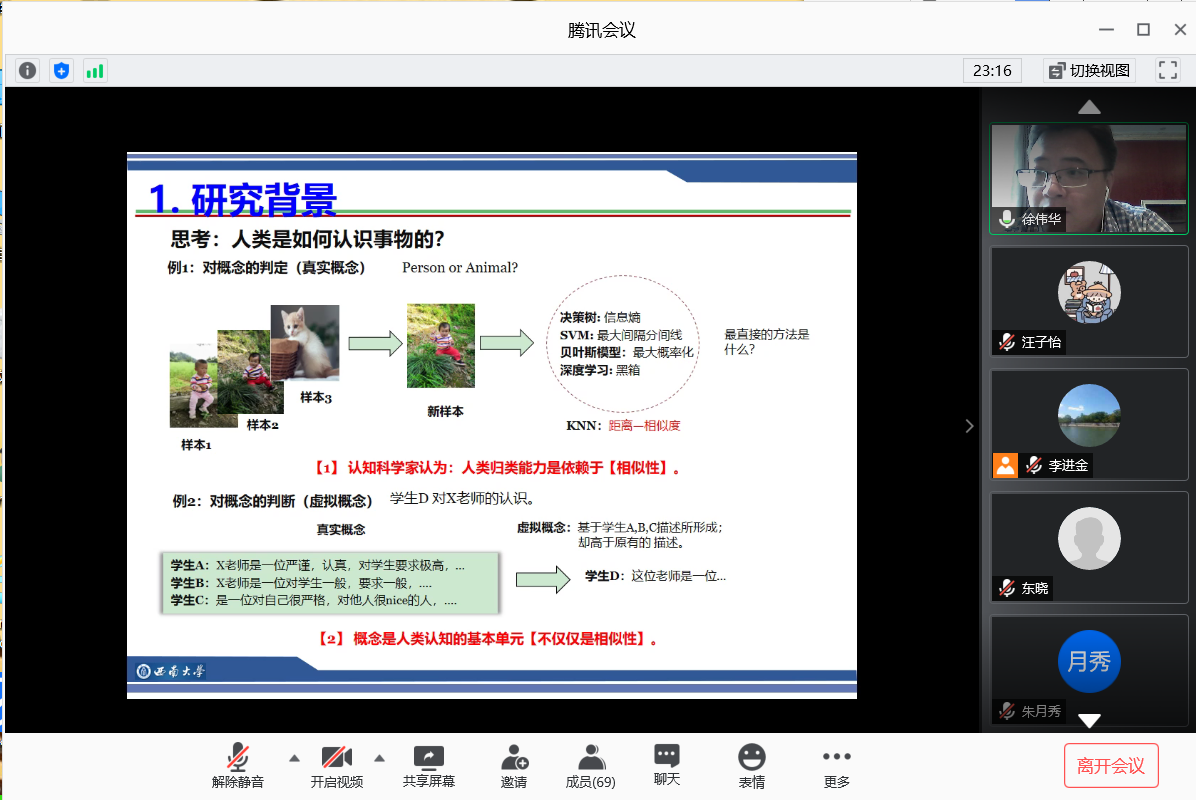
Task: Leave the meeting
Action: coord(1110,766)
